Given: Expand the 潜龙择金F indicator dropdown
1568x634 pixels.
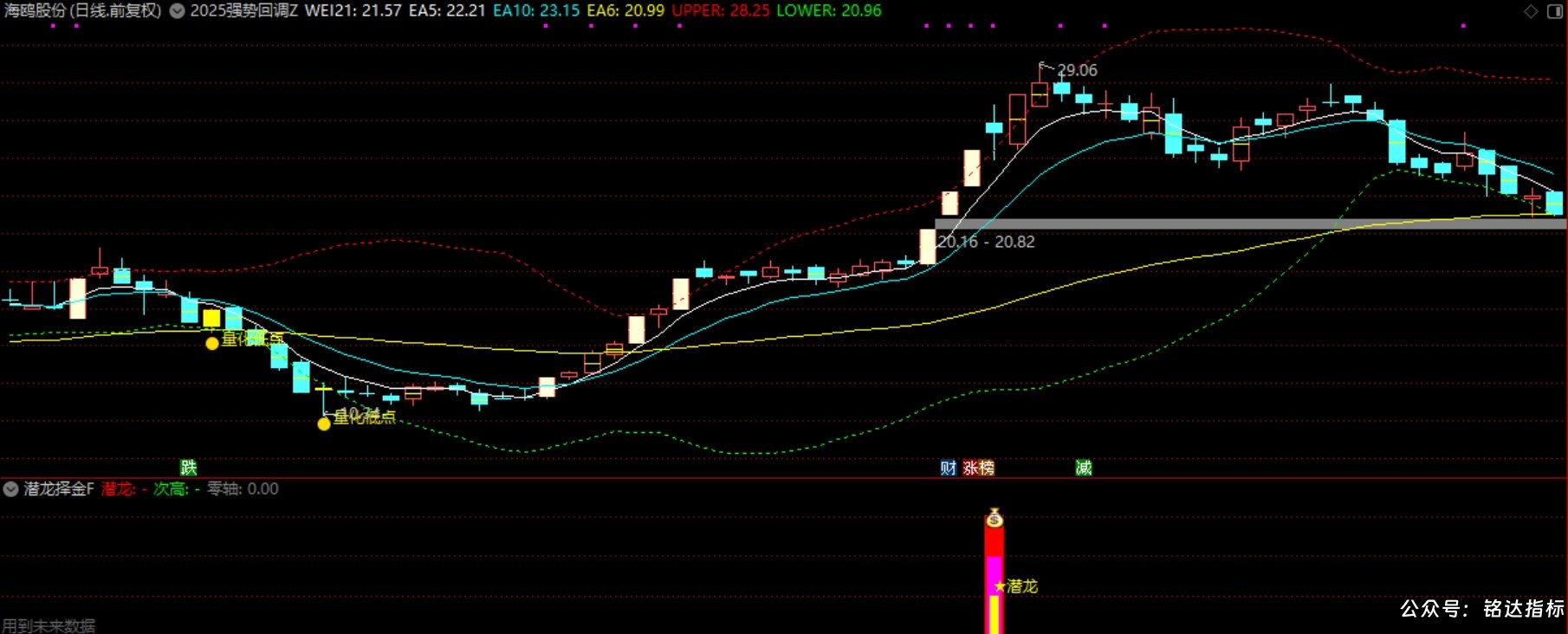Looking at the screenshot, I should [10, 488].
